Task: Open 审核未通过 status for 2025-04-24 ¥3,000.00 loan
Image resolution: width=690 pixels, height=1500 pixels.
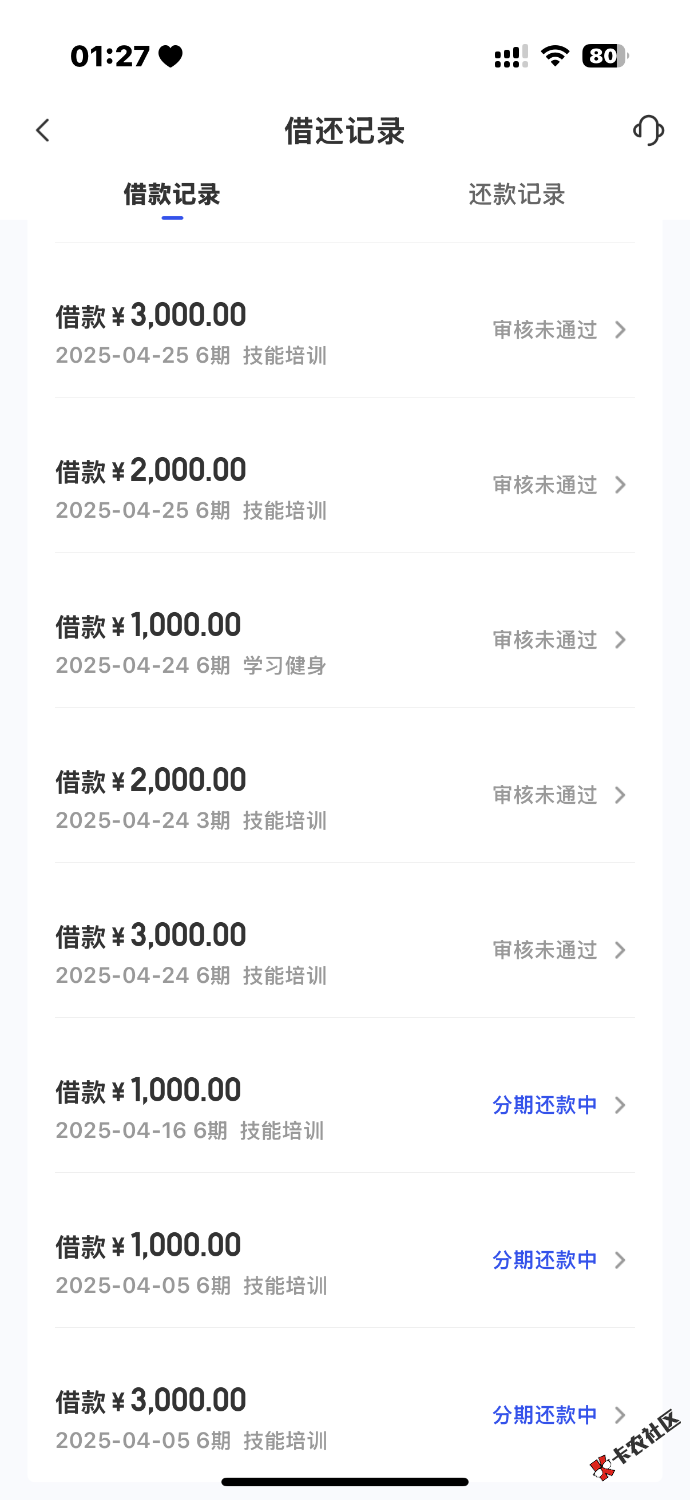Action: point(545,950)
